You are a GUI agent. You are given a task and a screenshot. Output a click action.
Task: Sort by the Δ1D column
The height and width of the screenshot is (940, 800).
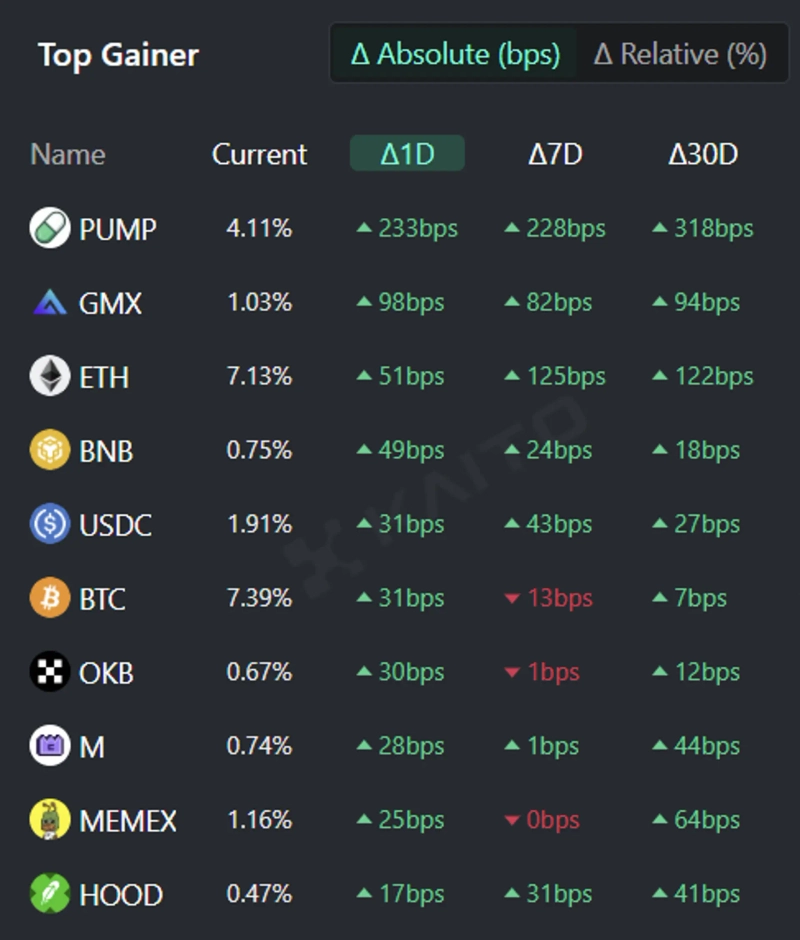tap(407, 154)
